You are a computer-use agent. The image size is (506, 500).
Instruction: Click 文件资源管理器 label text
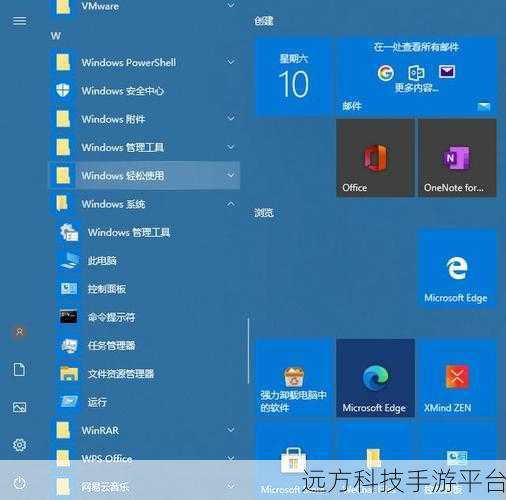click(121, 374)
